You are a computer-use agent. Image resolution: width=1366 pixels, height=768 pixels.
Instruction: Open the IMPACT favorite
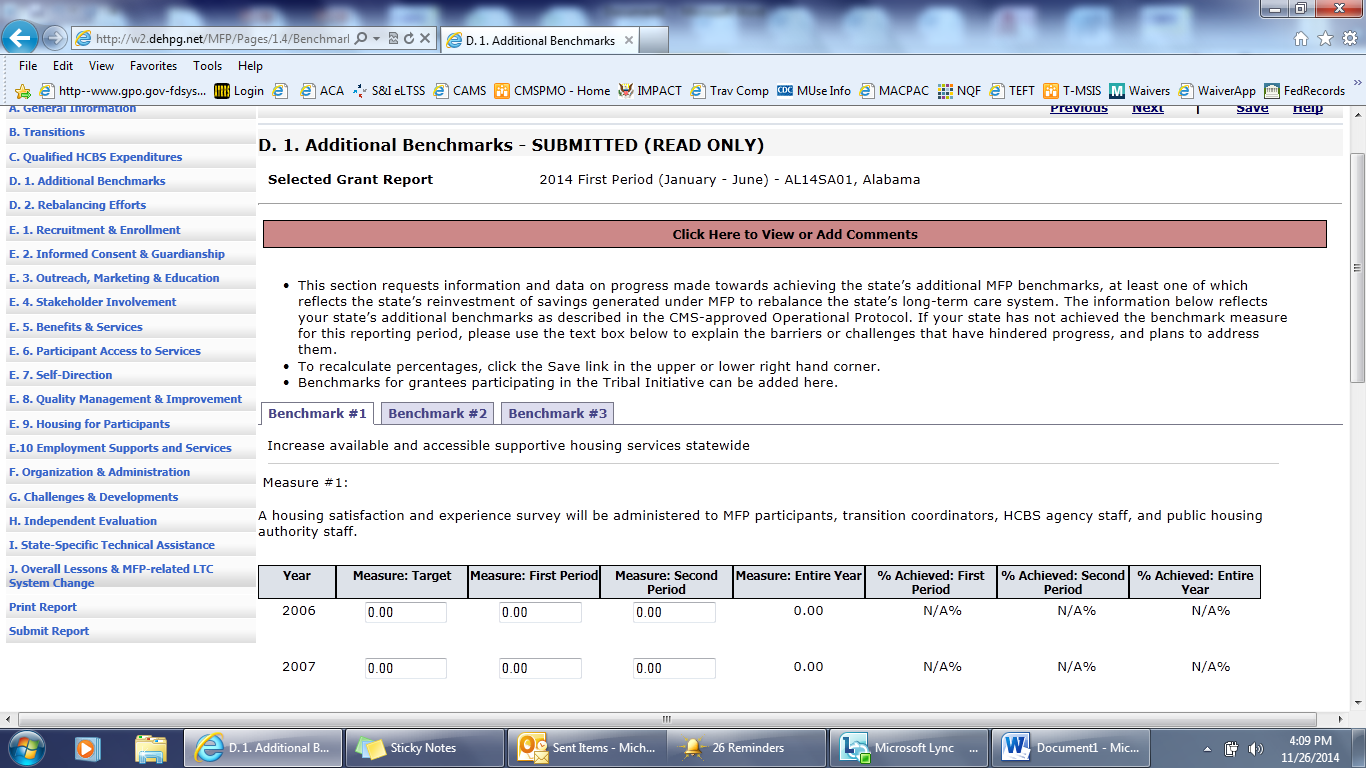650,91
